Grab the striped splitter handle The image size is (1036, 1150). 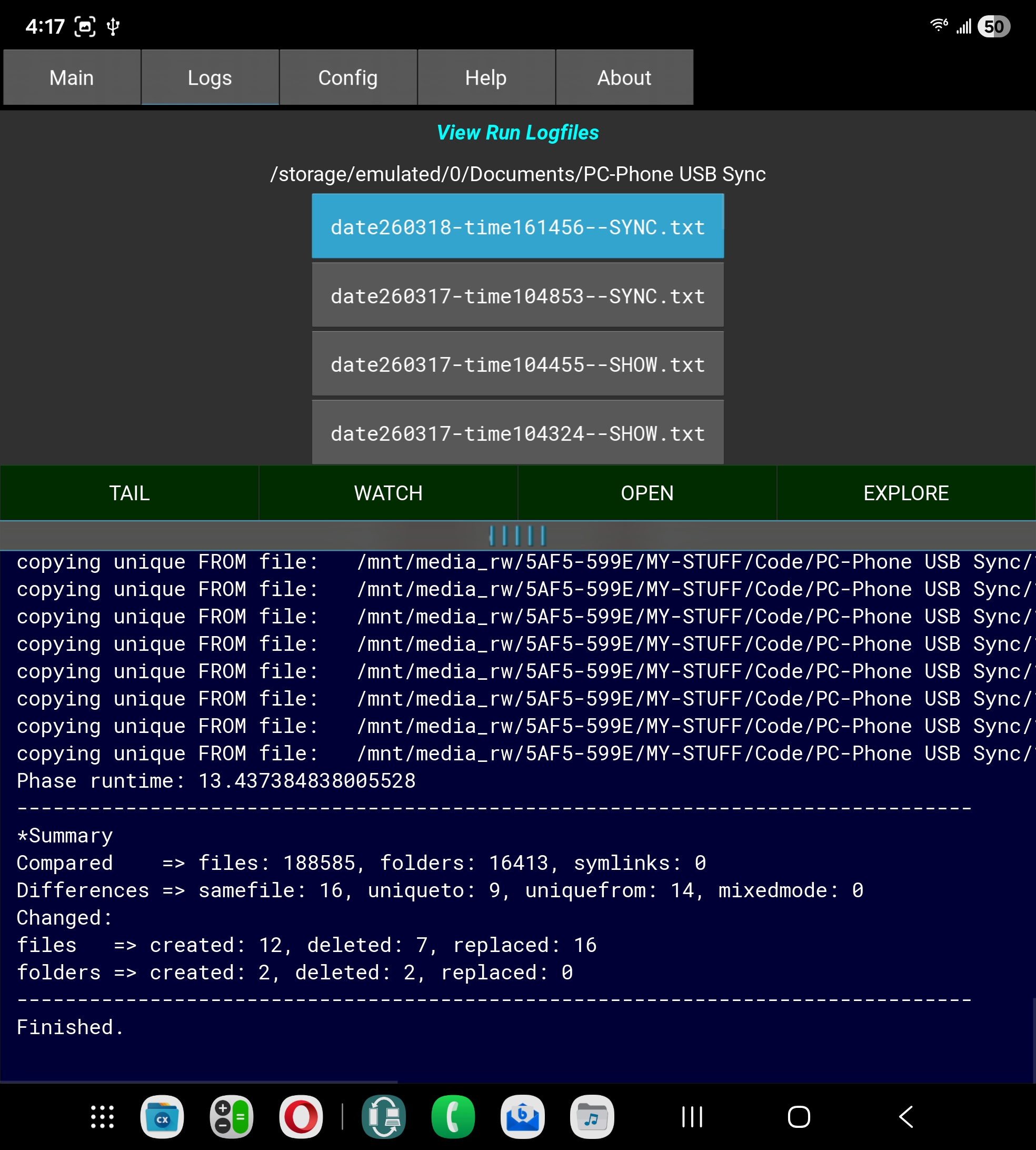pos(517,536)
